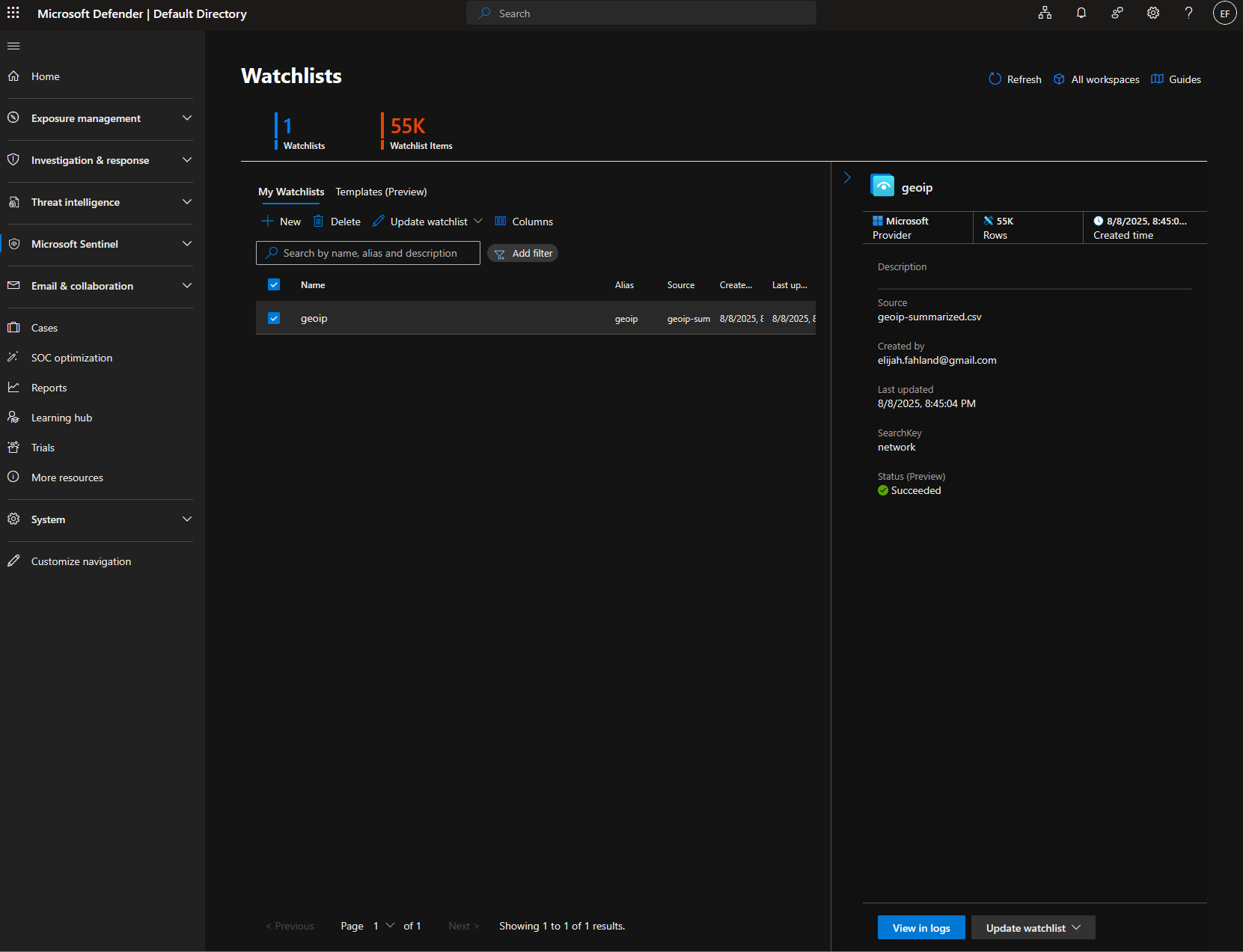Expand Microsoft Sentinel section
This screenshot has height=952, width=1243.
click(187, 244)
